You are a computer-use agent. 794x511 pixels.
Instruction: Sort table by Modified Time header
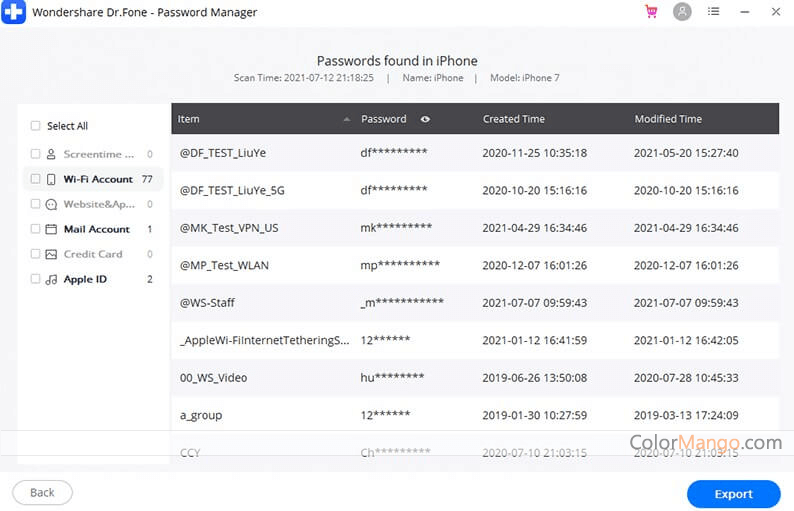pos(668,119)
